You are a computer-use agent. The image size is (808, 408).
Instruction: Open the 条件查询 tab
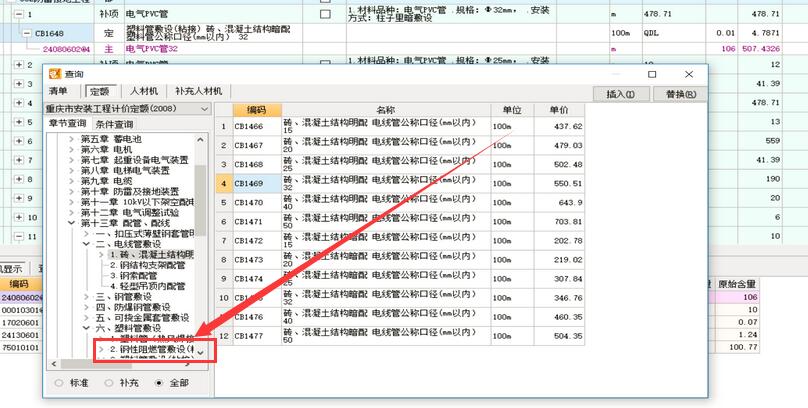point(114,124)
